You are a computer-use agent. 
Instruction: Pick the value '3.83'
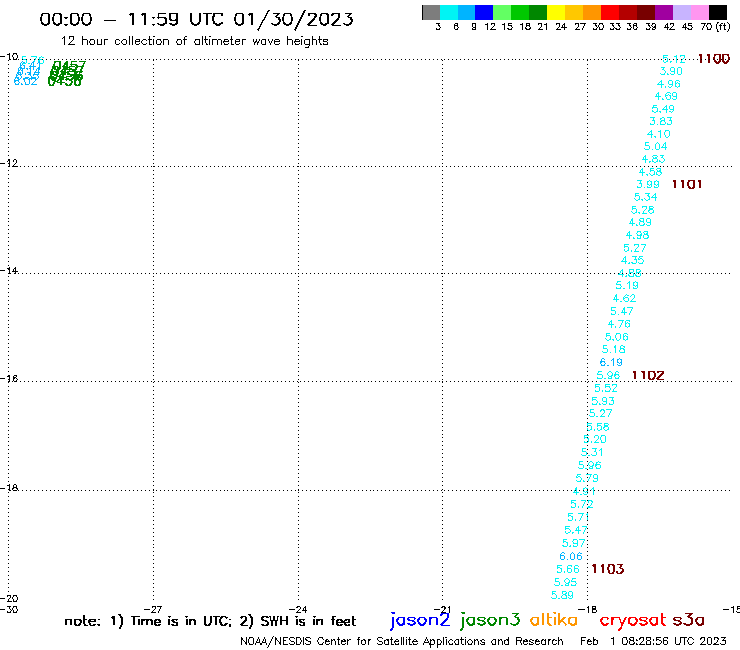coord(661,121)
